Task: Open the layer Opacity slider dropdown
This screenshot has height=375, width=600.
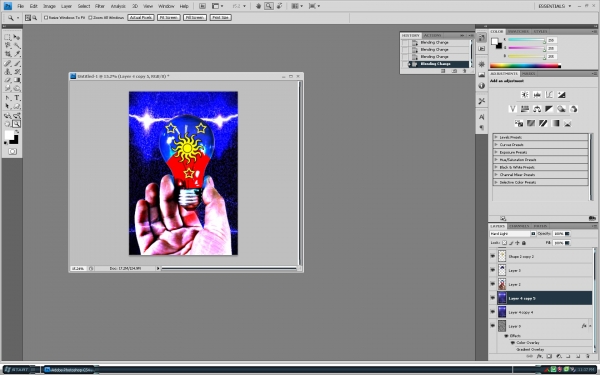Action: (x=567, y=233)
